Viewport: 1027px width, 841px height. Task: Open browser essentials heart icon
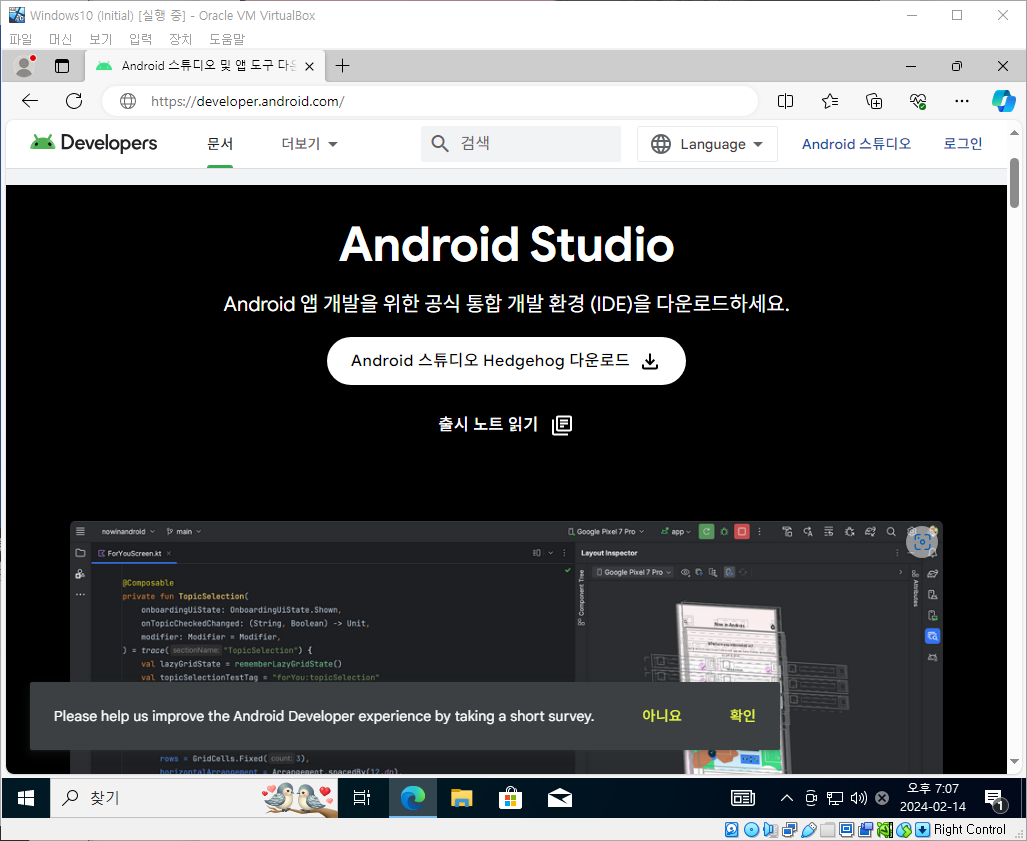tap(918, 101)
